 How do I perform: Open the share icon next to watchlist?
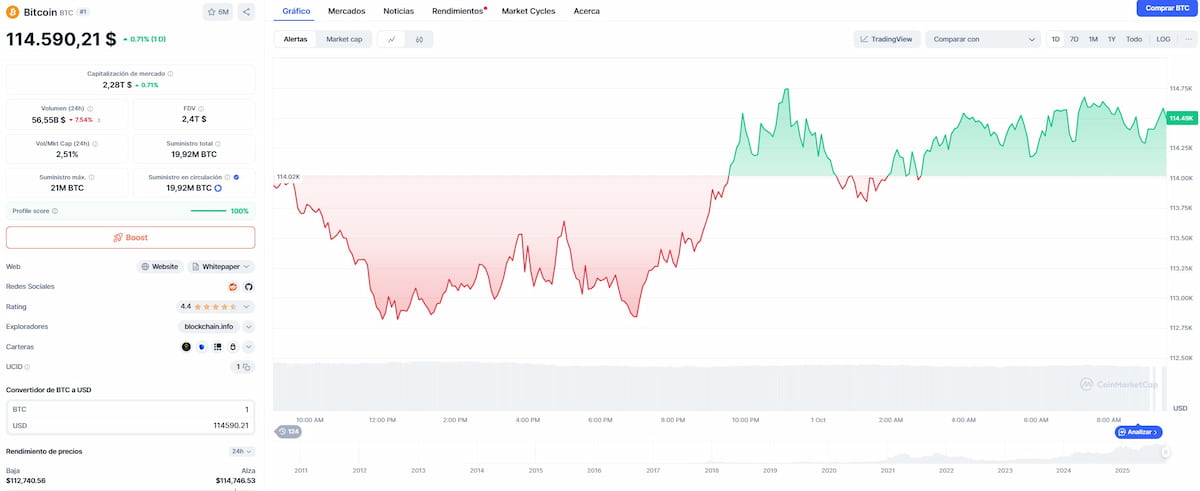point(246,12)
